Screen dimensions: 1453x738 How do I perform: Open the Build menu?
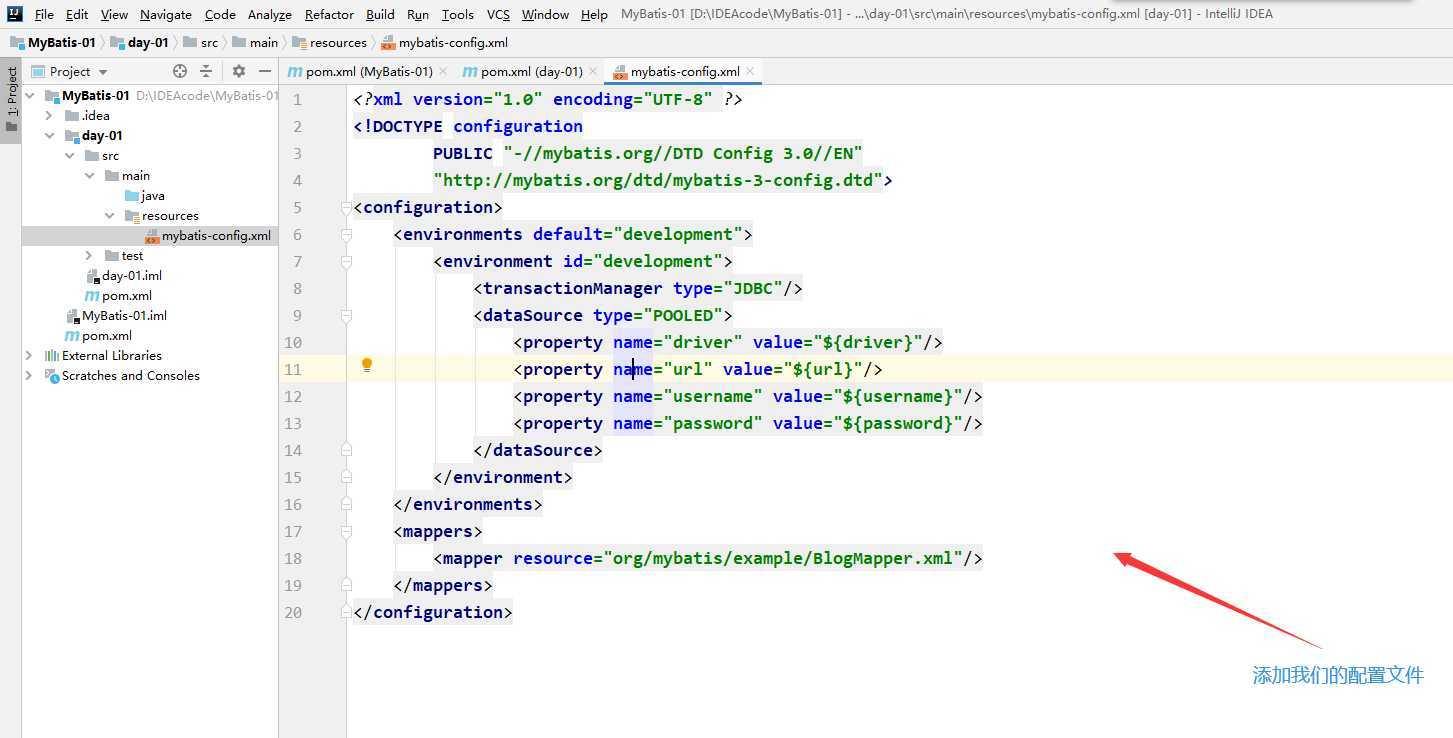[x=380, y=14]
